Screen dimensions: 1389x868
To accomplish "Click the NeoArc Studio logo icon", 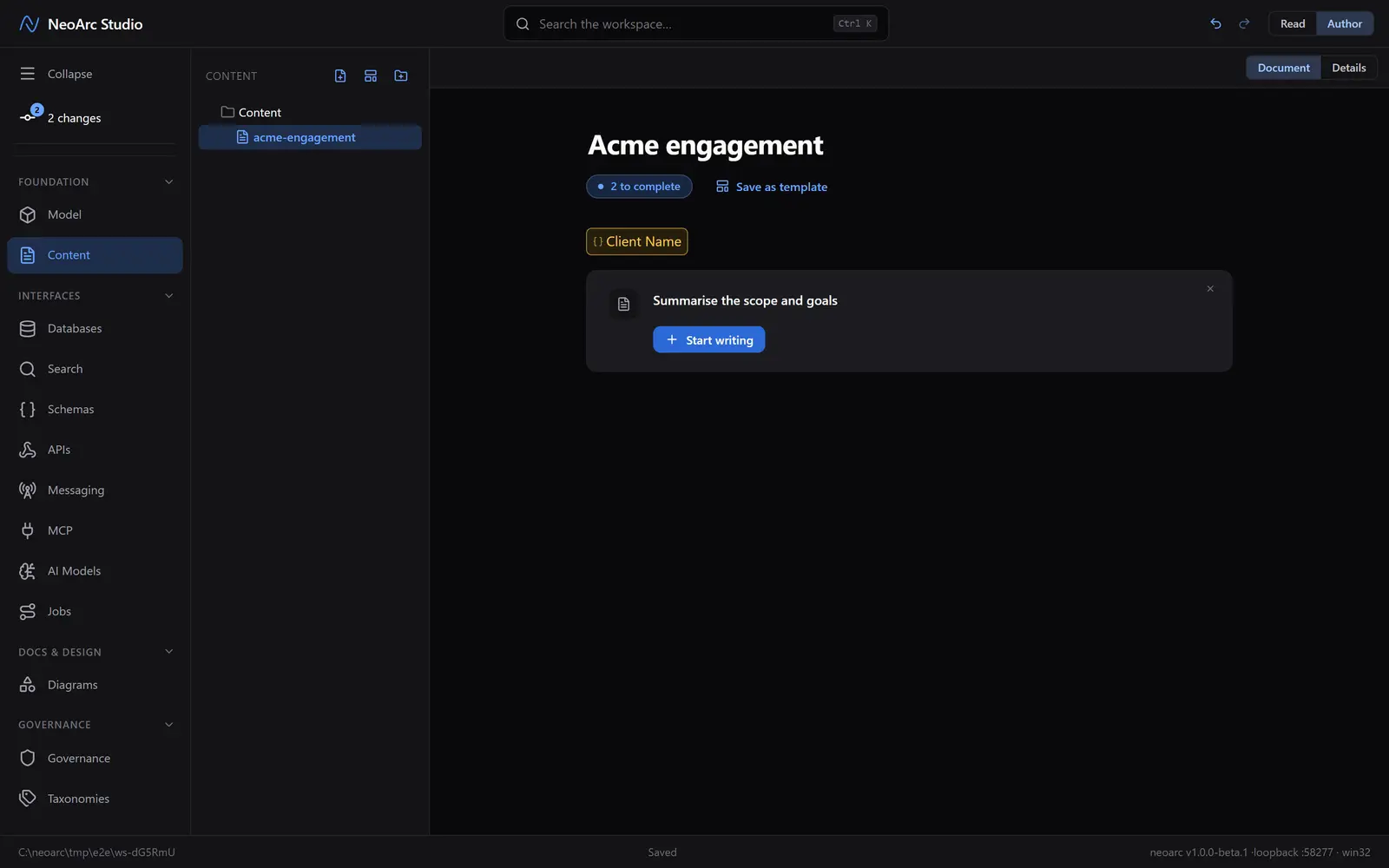I will click(29, 24).
